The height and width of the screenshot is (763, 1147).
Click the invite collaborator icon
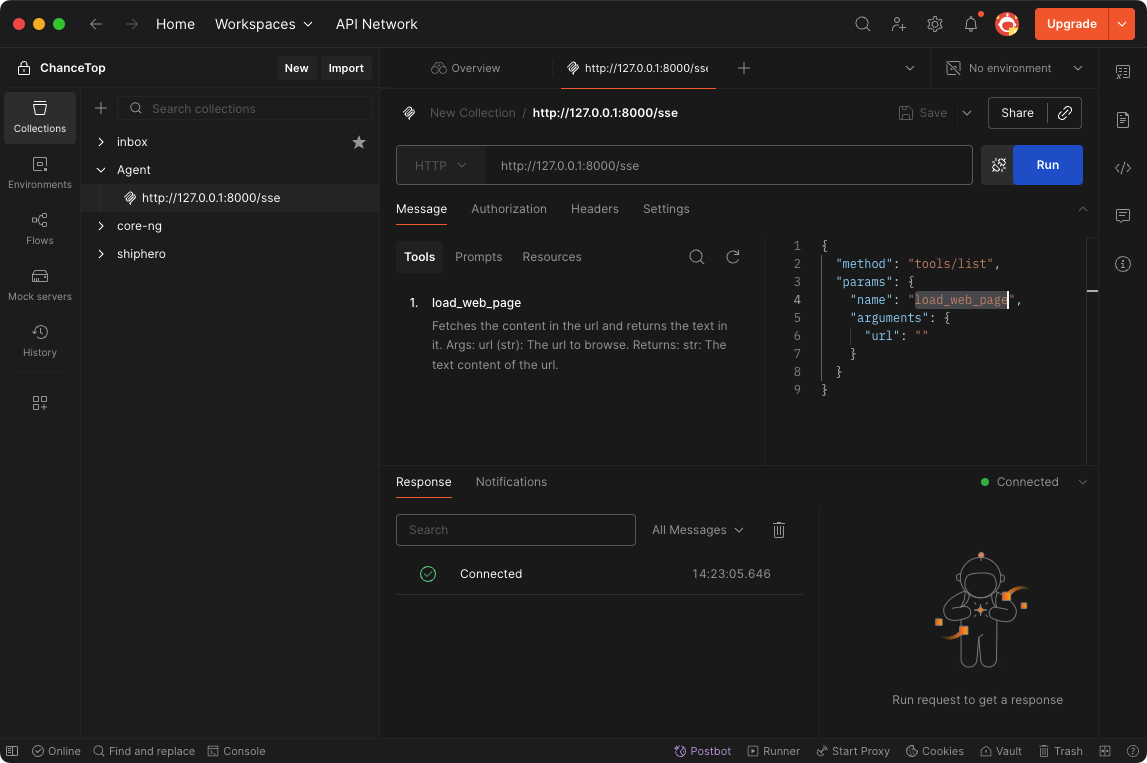(899, 24)
